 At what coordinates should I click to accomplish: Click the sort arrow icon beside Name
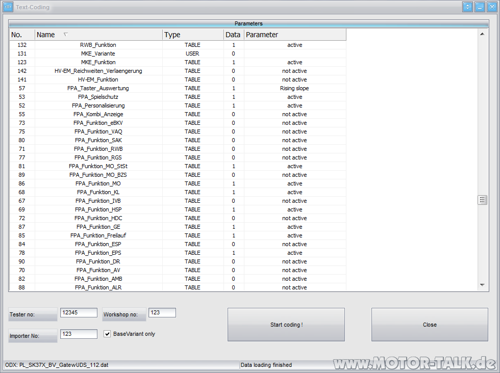coord(65,34)
